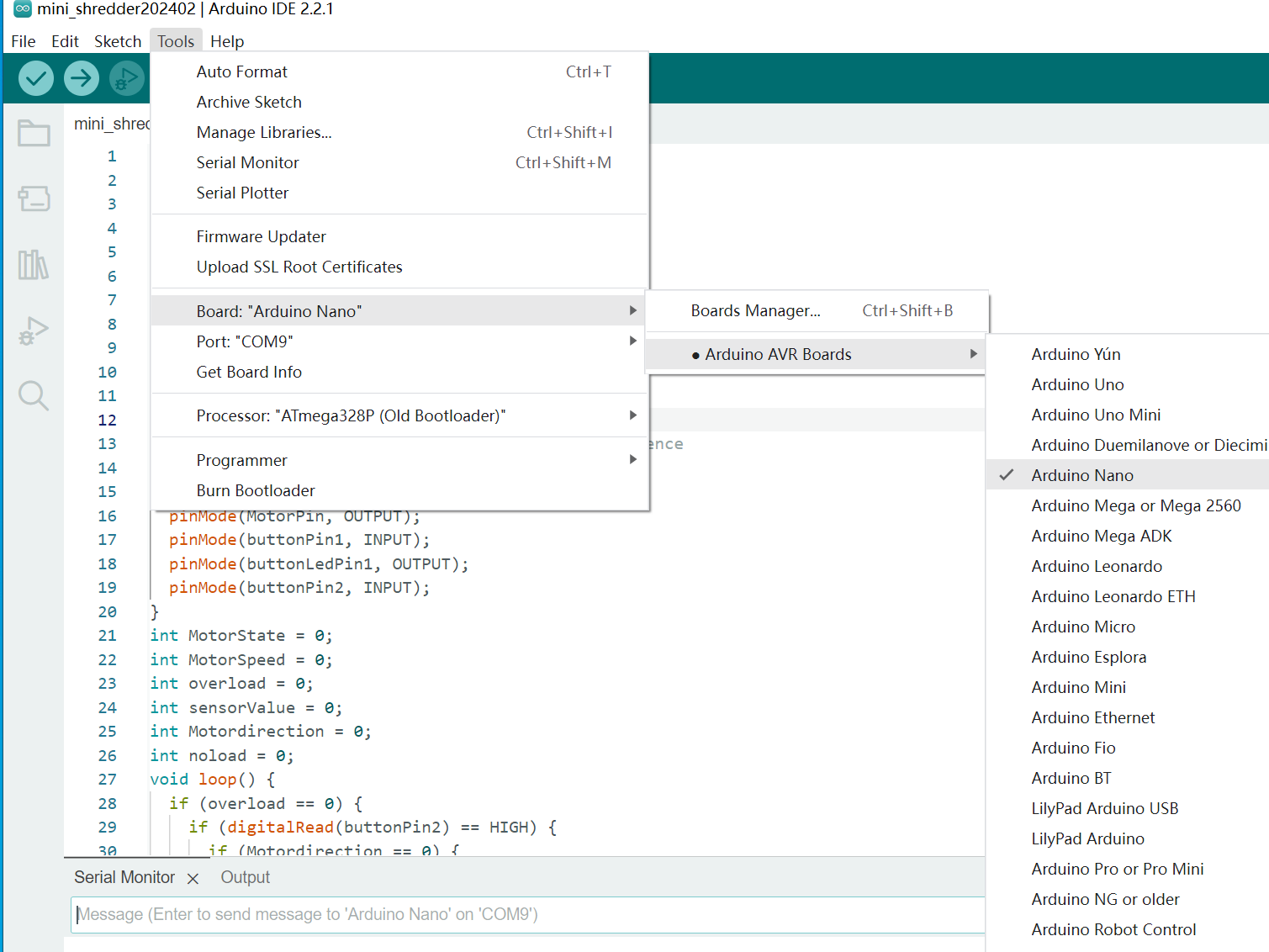The height and width of the screenshot is (952, 1269).
Task: Open the Sketch menu
Action: [117, 41]
